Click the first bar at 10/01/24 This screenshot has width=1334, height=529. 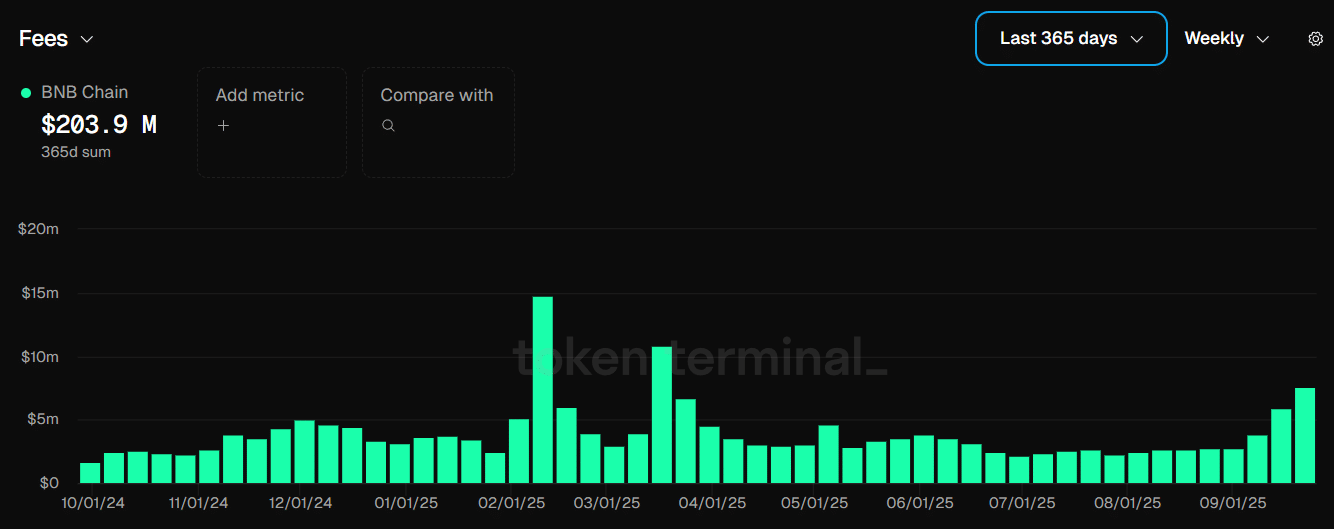coord(90,473)
